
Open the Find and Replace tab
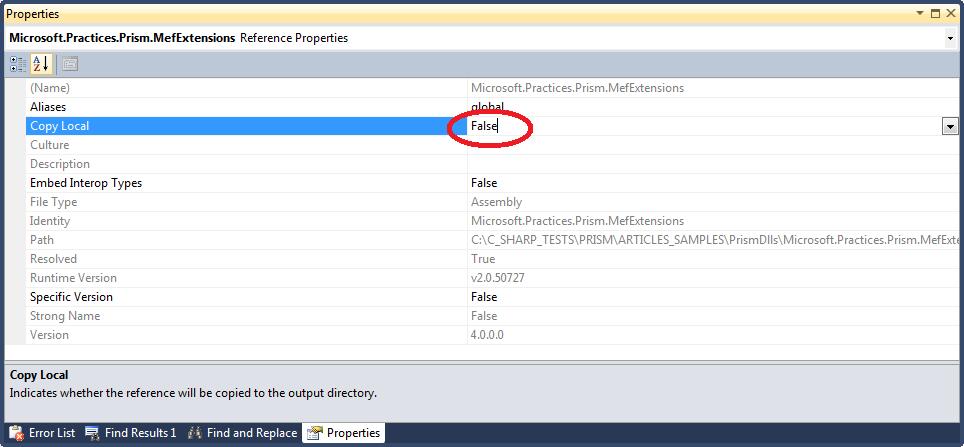(242, 433)
